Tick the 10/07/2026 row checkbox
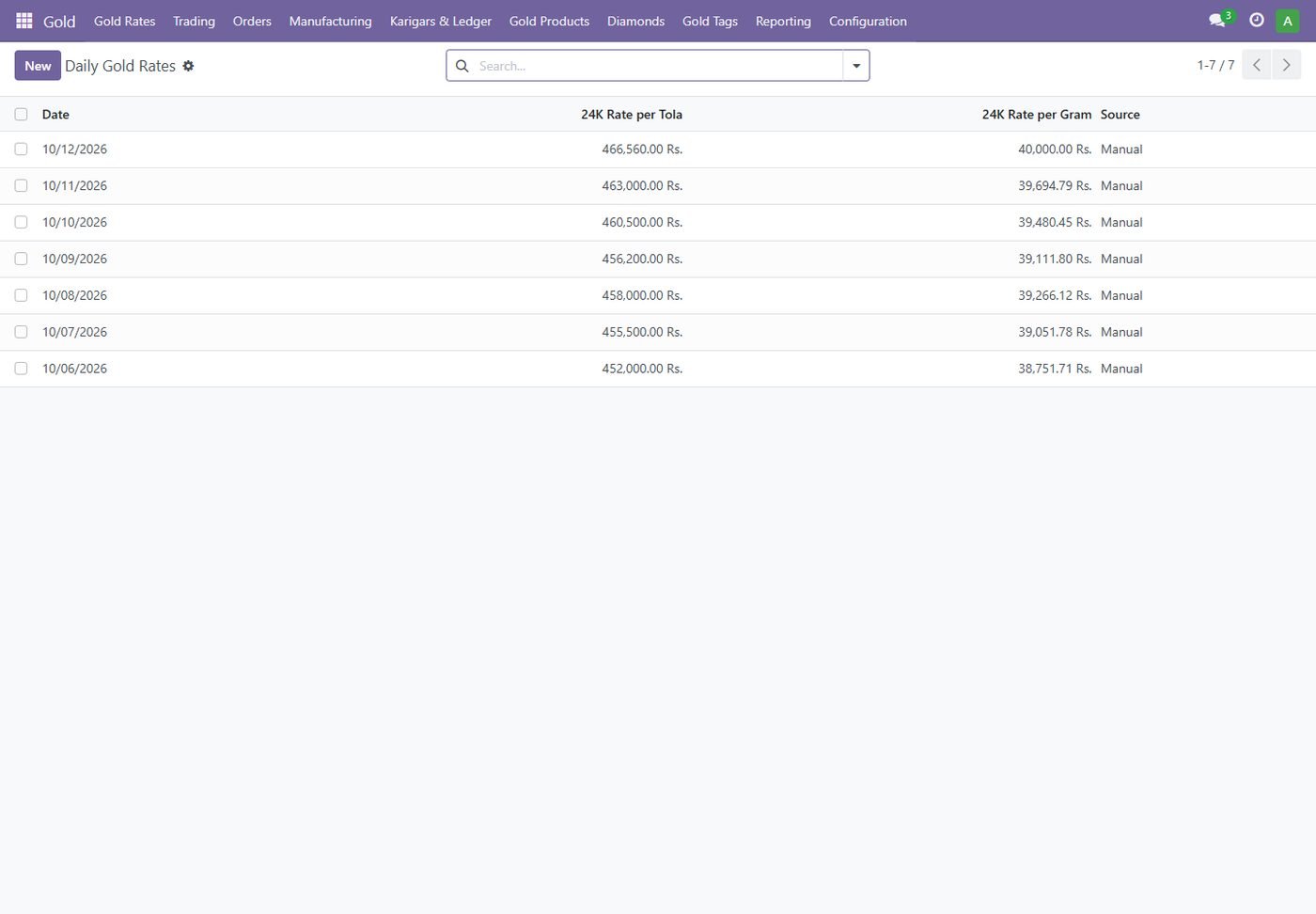This screenshot has width=1316, height=914. click(x=21, y=333)
